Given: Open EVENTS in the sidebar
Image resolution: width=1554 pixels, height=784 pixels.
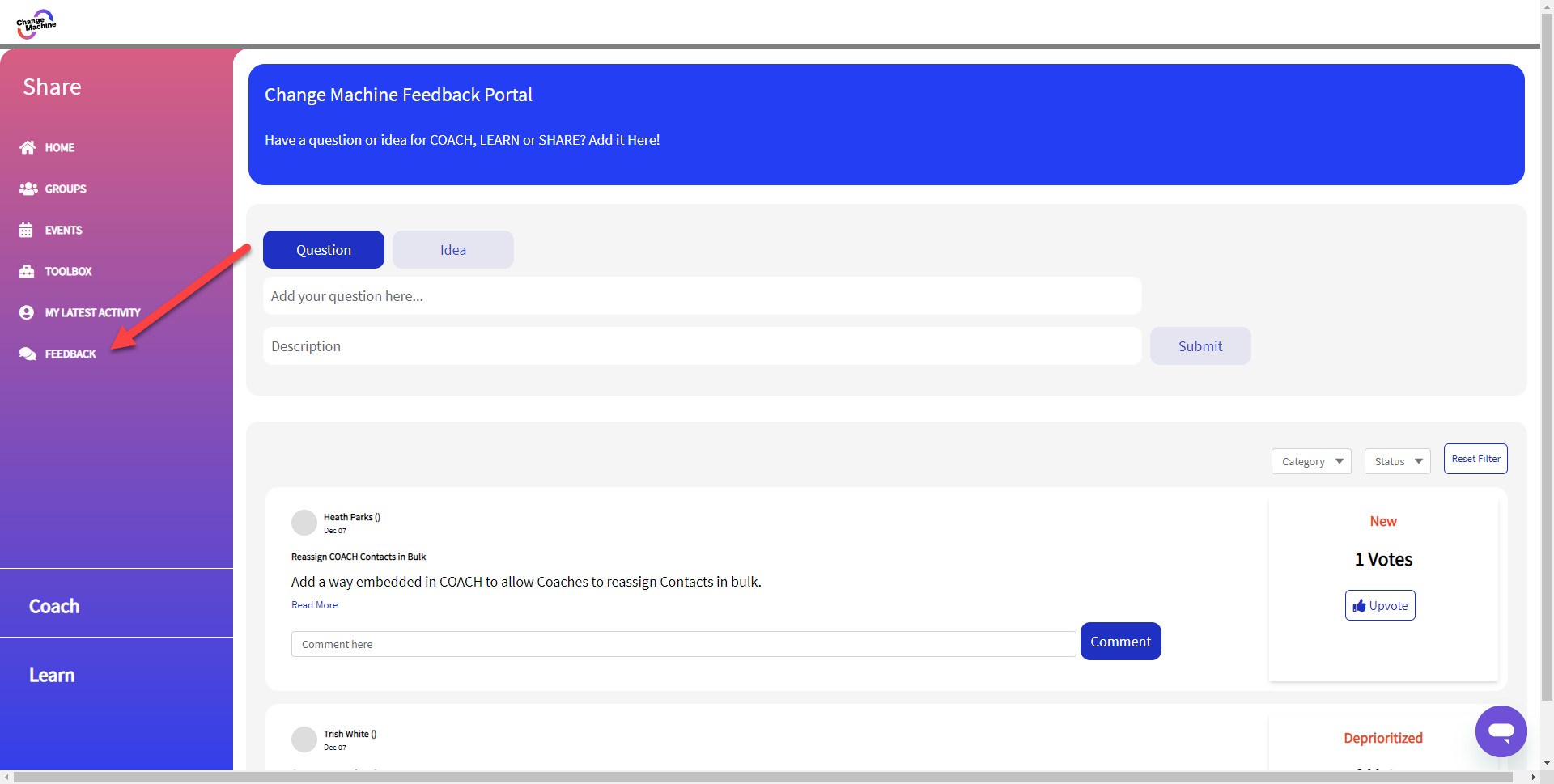Looking at the screenshot, I should coord(63,230).
